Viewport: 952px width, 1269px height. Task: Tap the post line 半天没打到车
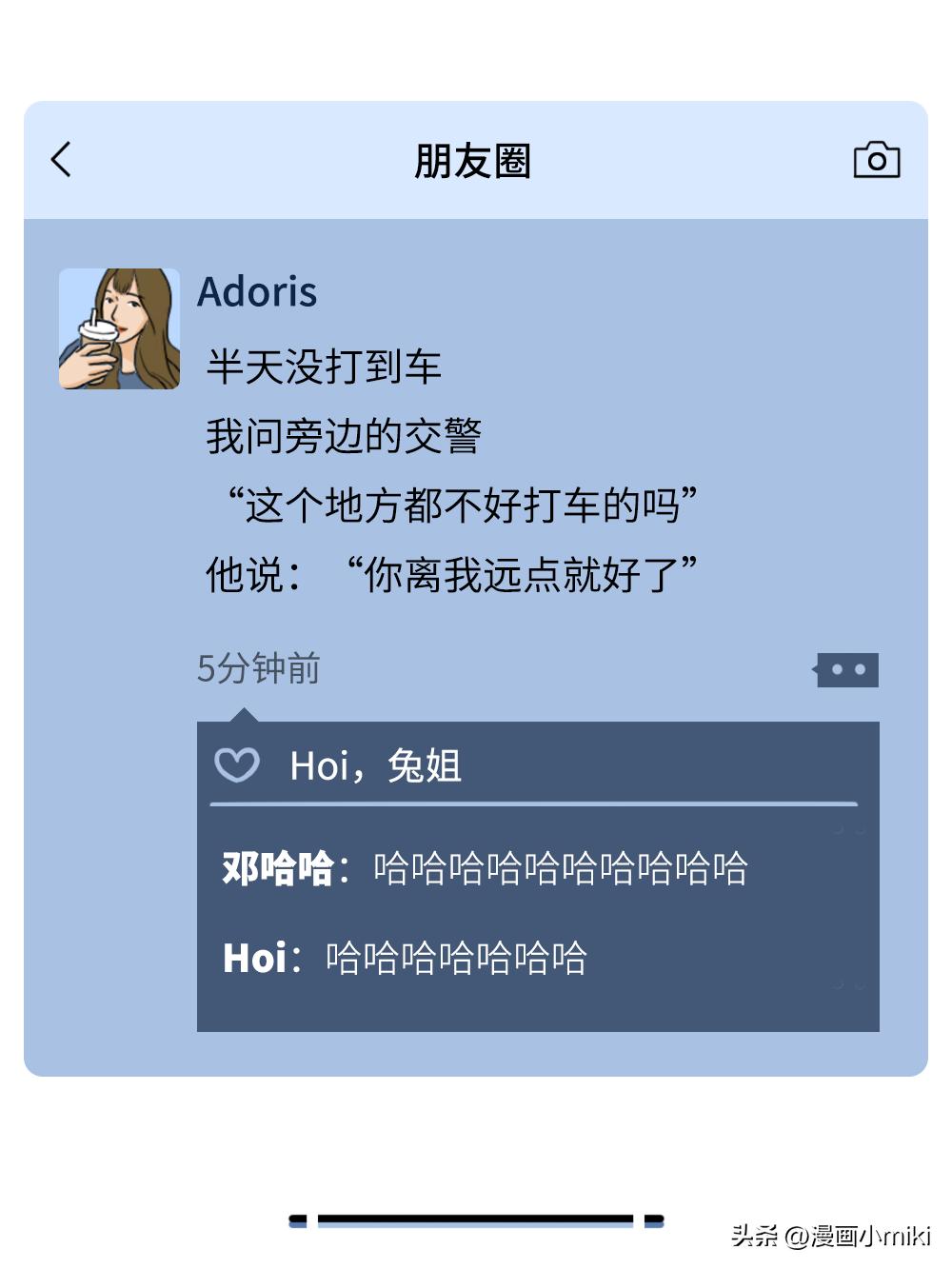pos(324,366)
